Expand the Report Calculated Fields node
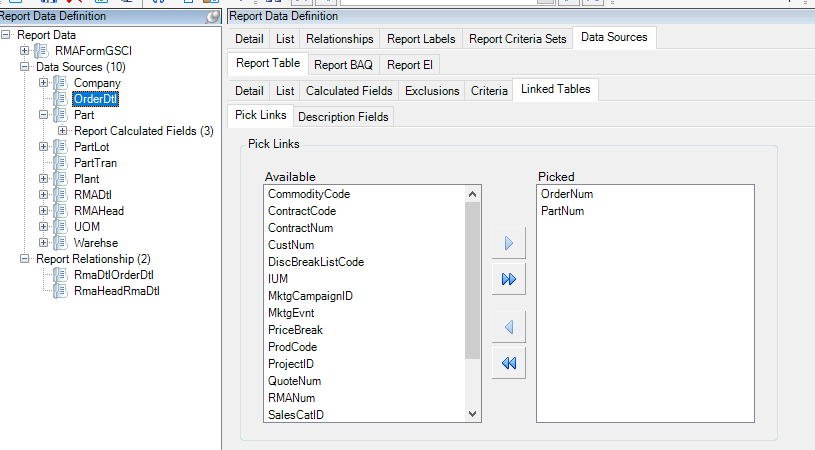 click(63, 131)
